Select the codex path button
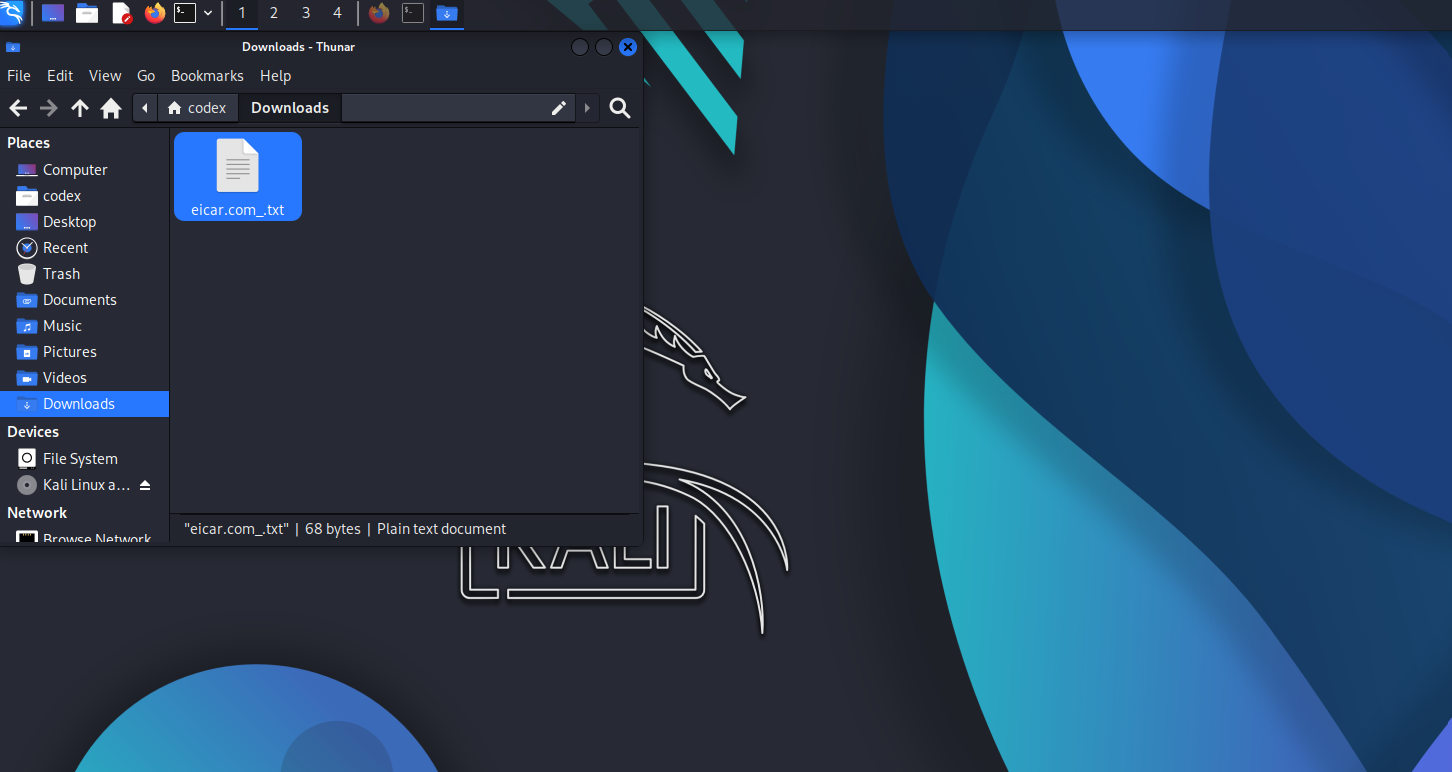Image resolution: width=1452 pixels, height=772 pixels. 198,108
